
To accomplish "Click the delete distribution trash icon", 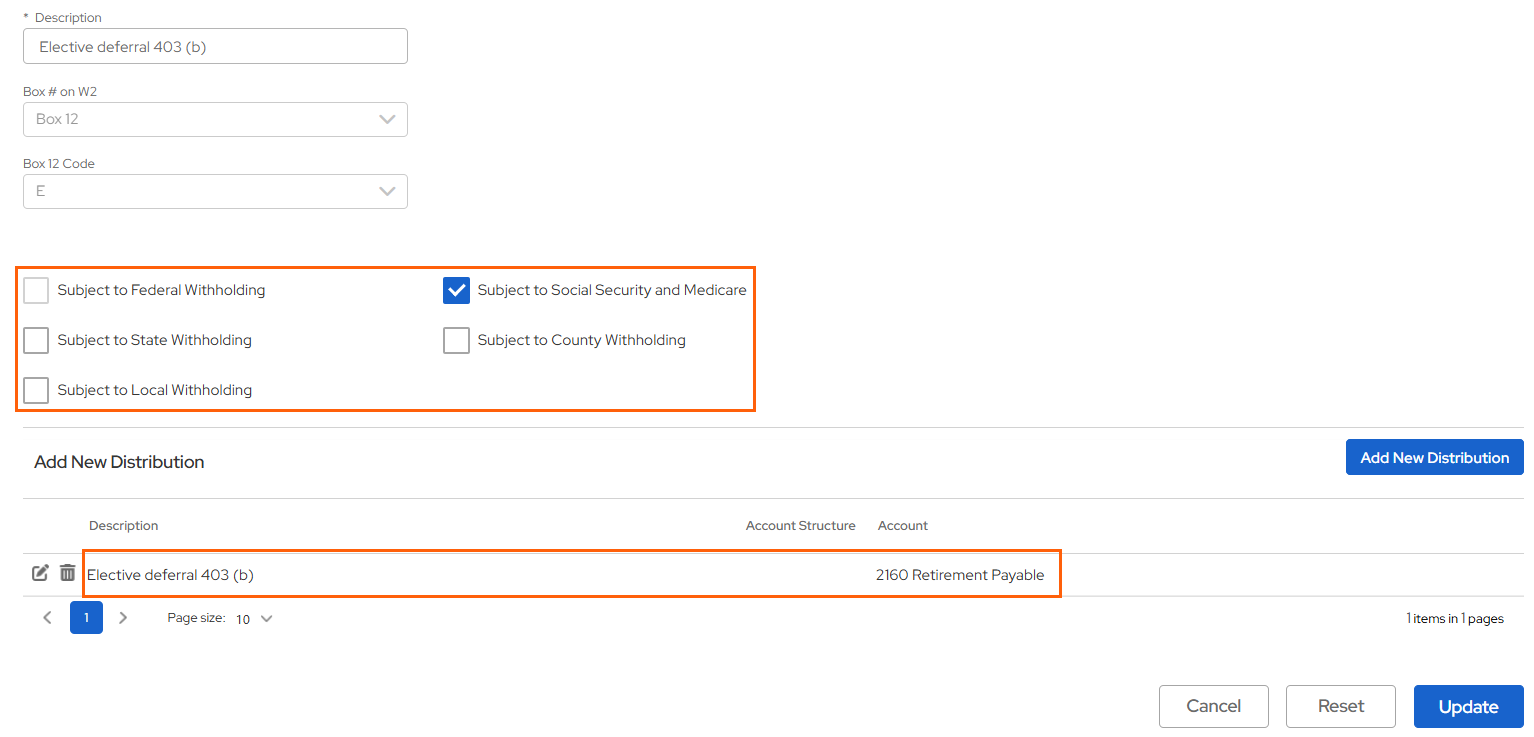I will tap(67, 573).
